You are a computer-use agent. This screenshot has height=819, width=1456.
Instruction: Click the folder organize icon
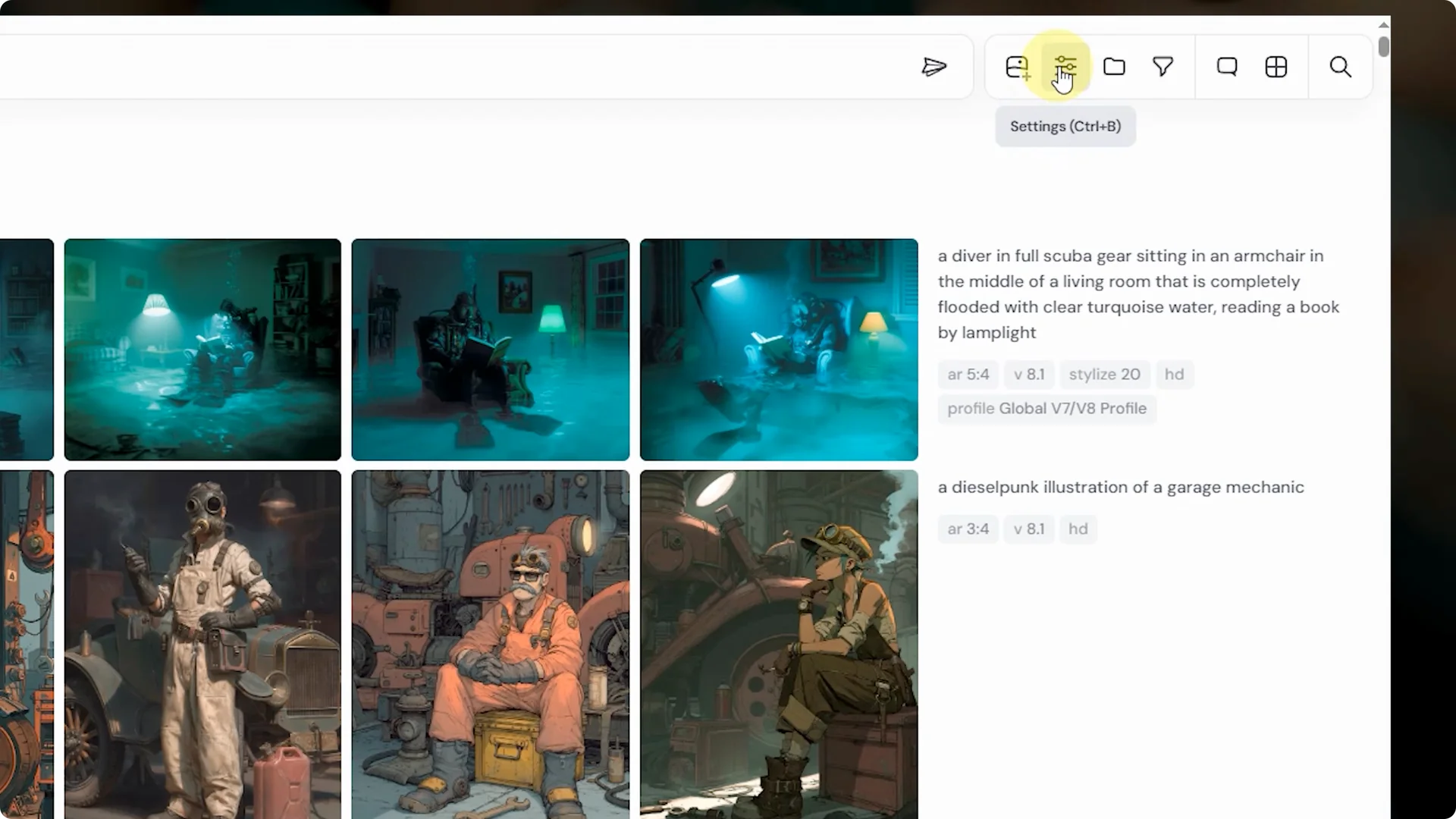(1113, 67)
